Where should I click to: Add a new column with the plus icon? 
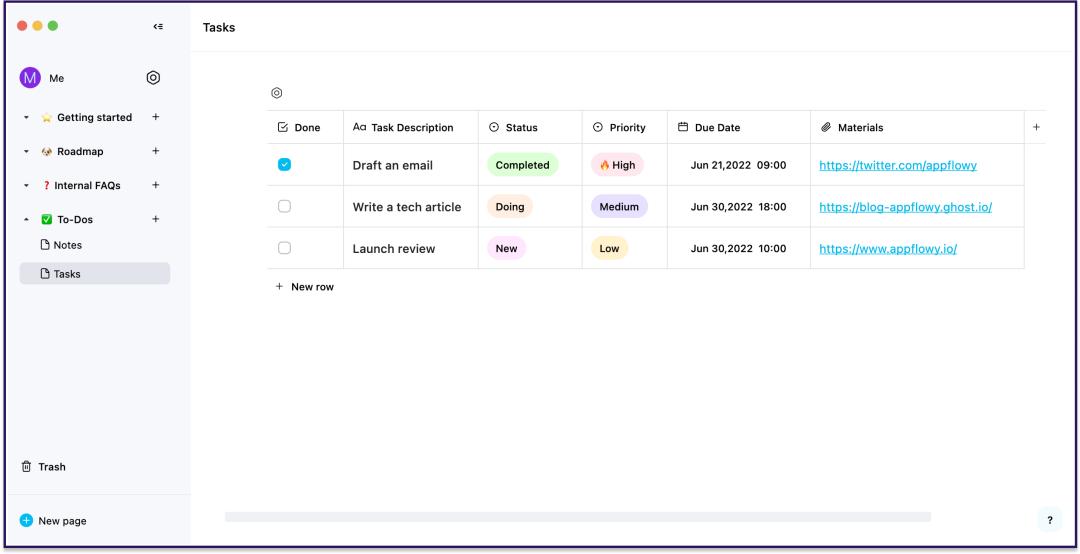point(1036,127)
